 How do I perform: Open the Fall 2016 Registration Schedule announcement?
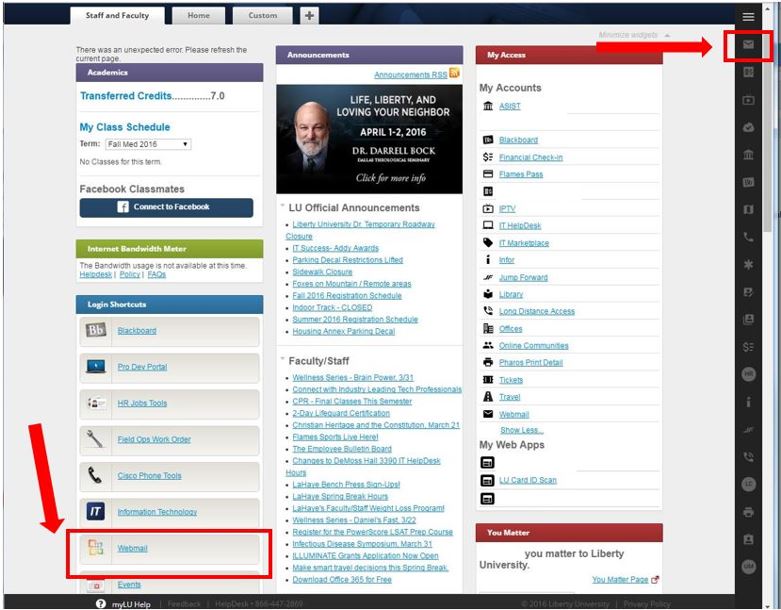347,295
